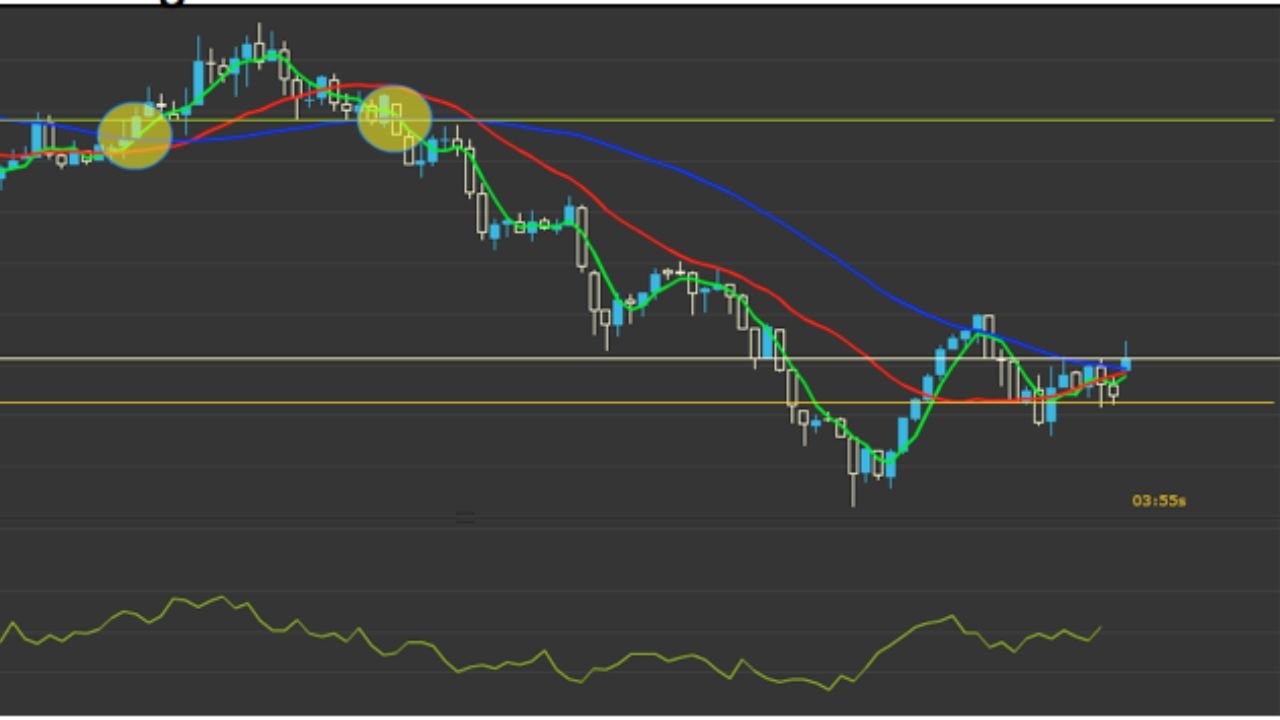Click the 03:55s candle countdown timer
Screen dimensions: 1280x720
pos(1159,501)
